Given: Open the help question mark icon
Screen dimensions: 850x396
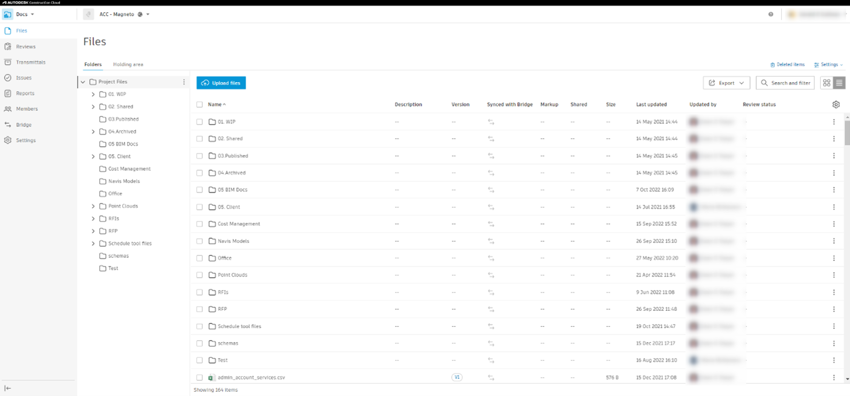Looking at the screenshot, I should [770, 14].
